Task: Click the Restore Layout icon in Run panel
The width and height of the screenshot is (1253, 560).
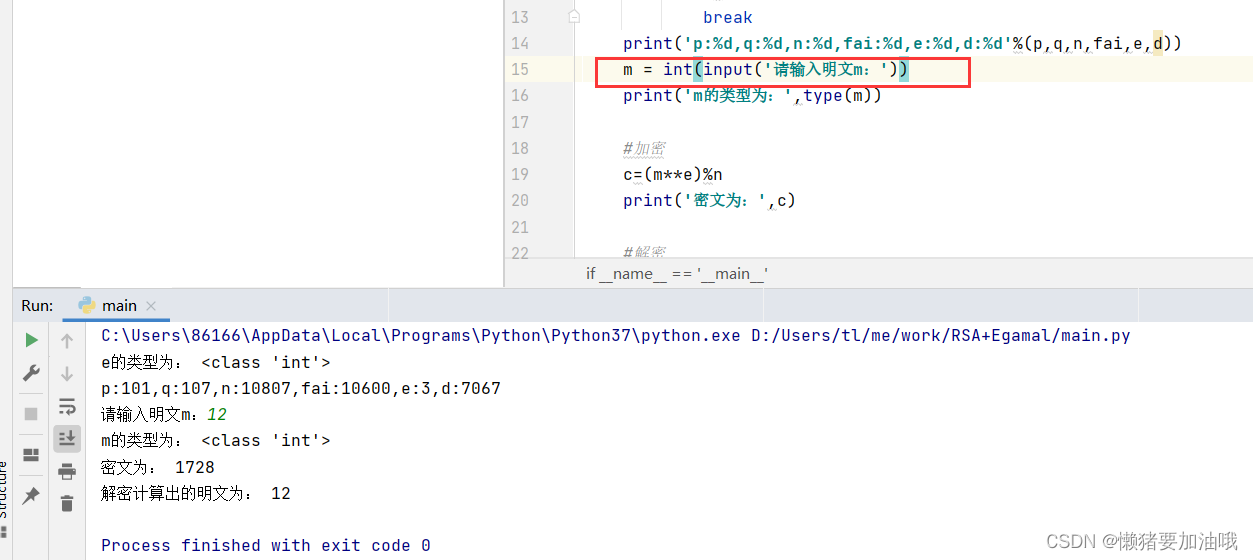Action: [x=31, y=455]
